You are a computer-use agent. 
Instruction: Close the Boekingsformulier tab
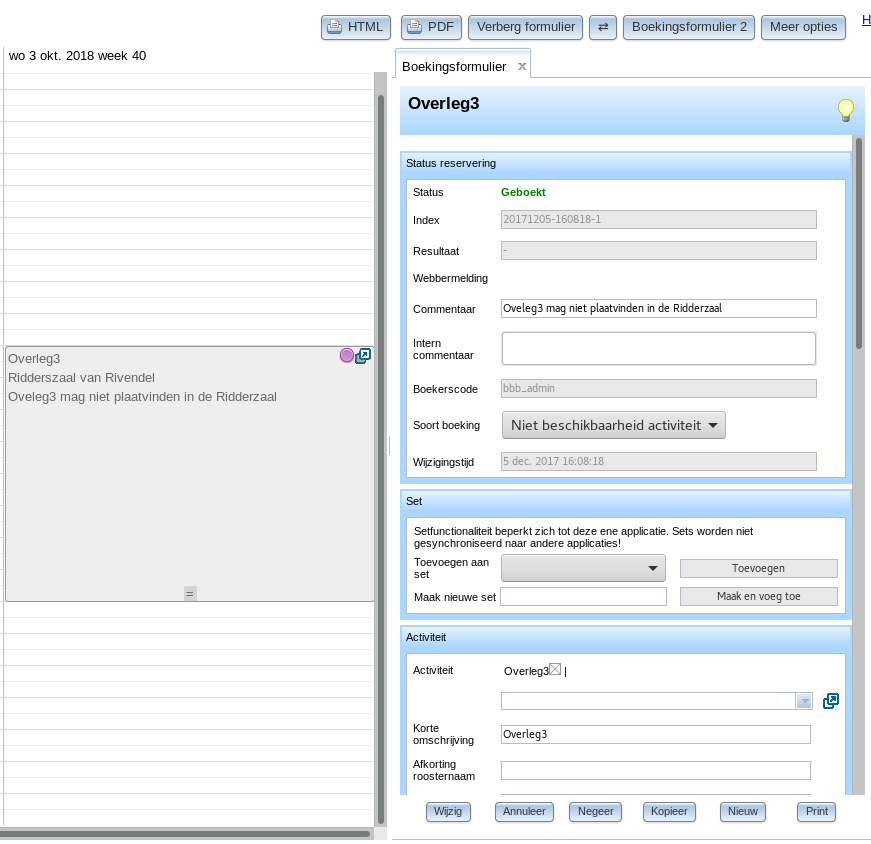point(522,66)
